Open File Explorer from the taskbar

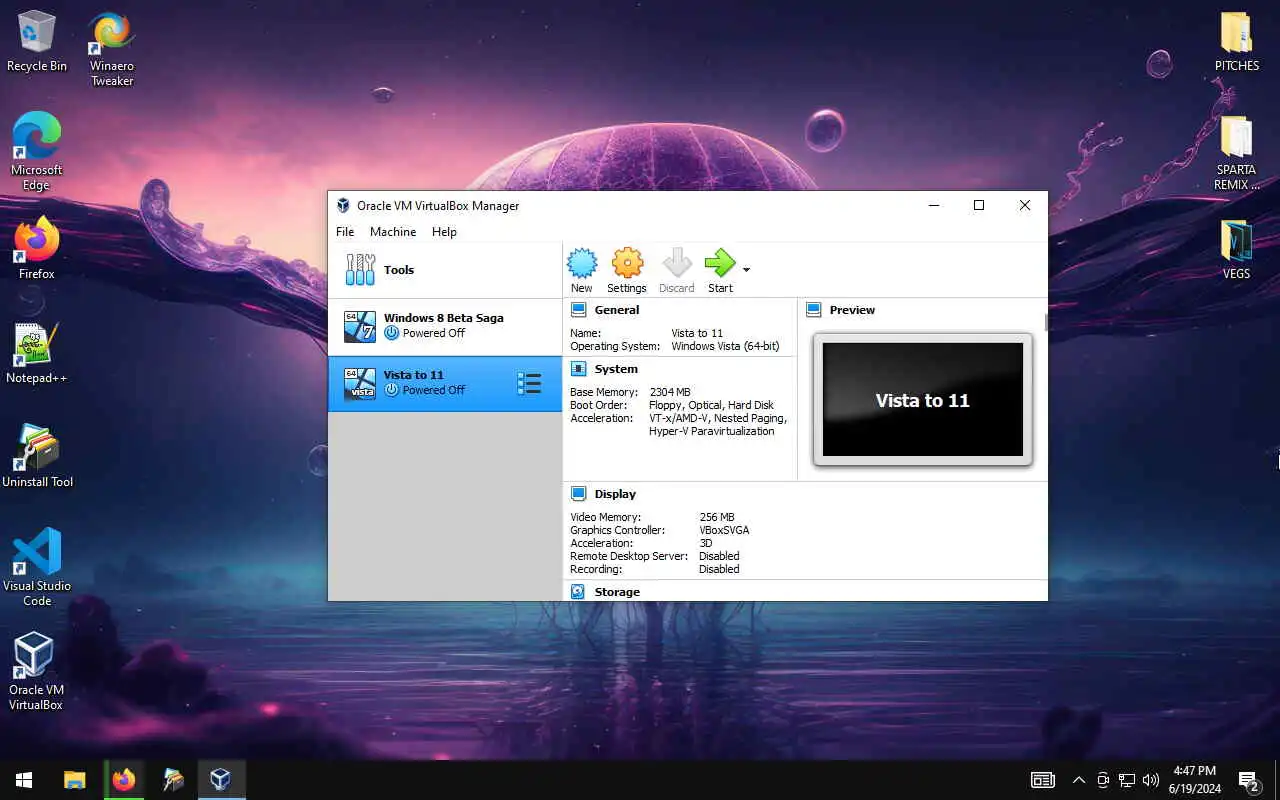click(x=75, y=780)
